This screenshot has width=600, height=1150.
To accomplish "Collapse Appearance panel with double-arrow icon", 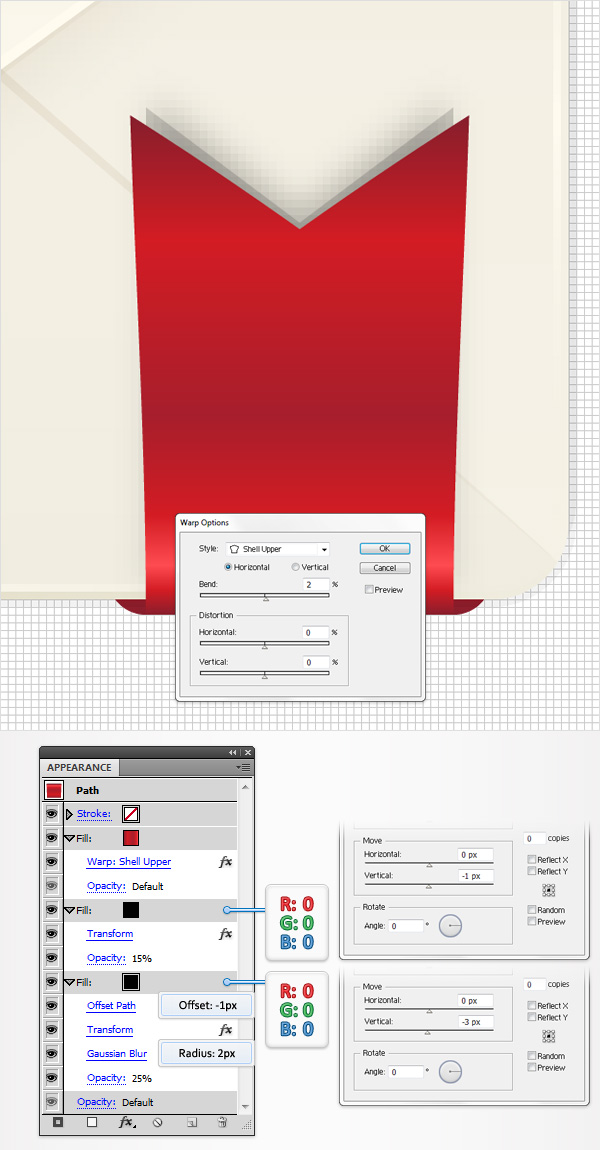I will [233, 752].
